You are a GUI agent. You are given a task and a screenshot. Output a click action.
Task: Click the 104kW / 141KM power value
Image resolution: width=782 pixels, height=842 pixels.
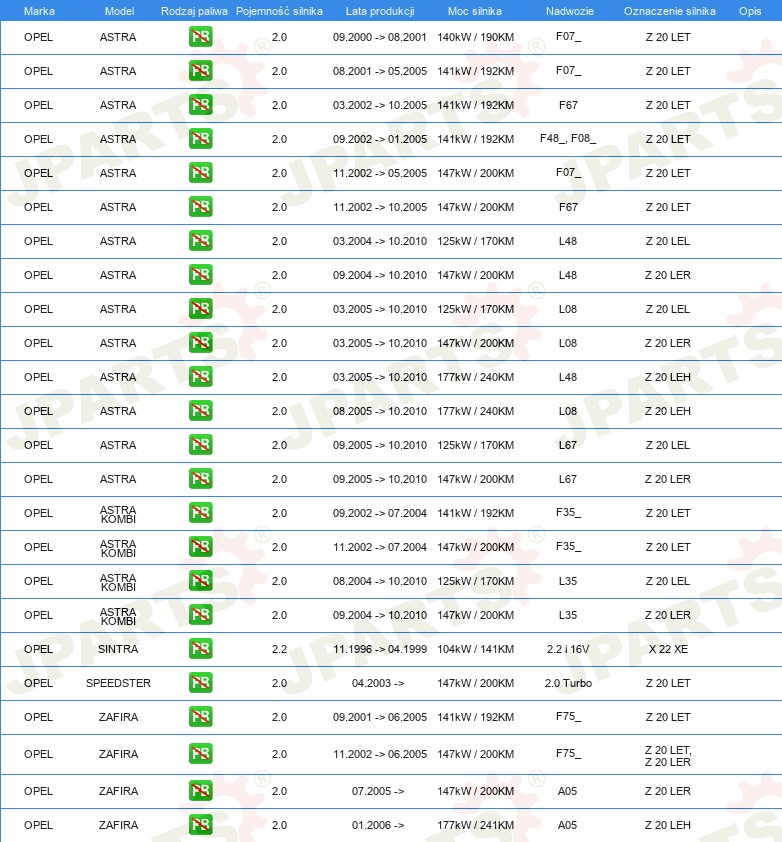(x=475, y=649)
